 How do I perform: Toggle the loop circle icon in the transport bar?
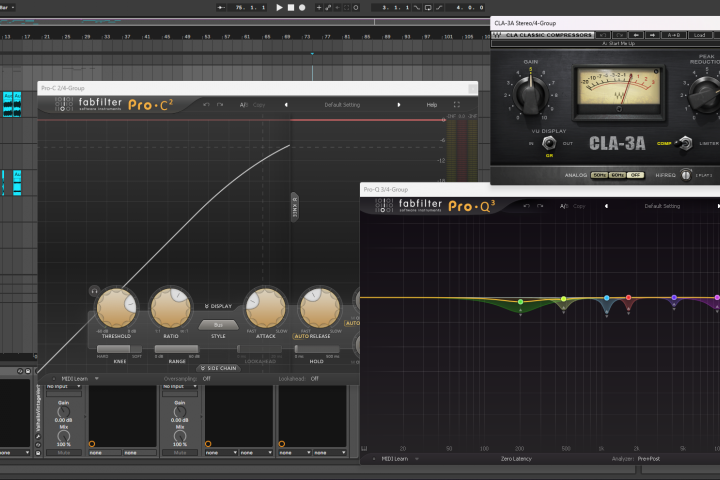pos(356,7)
